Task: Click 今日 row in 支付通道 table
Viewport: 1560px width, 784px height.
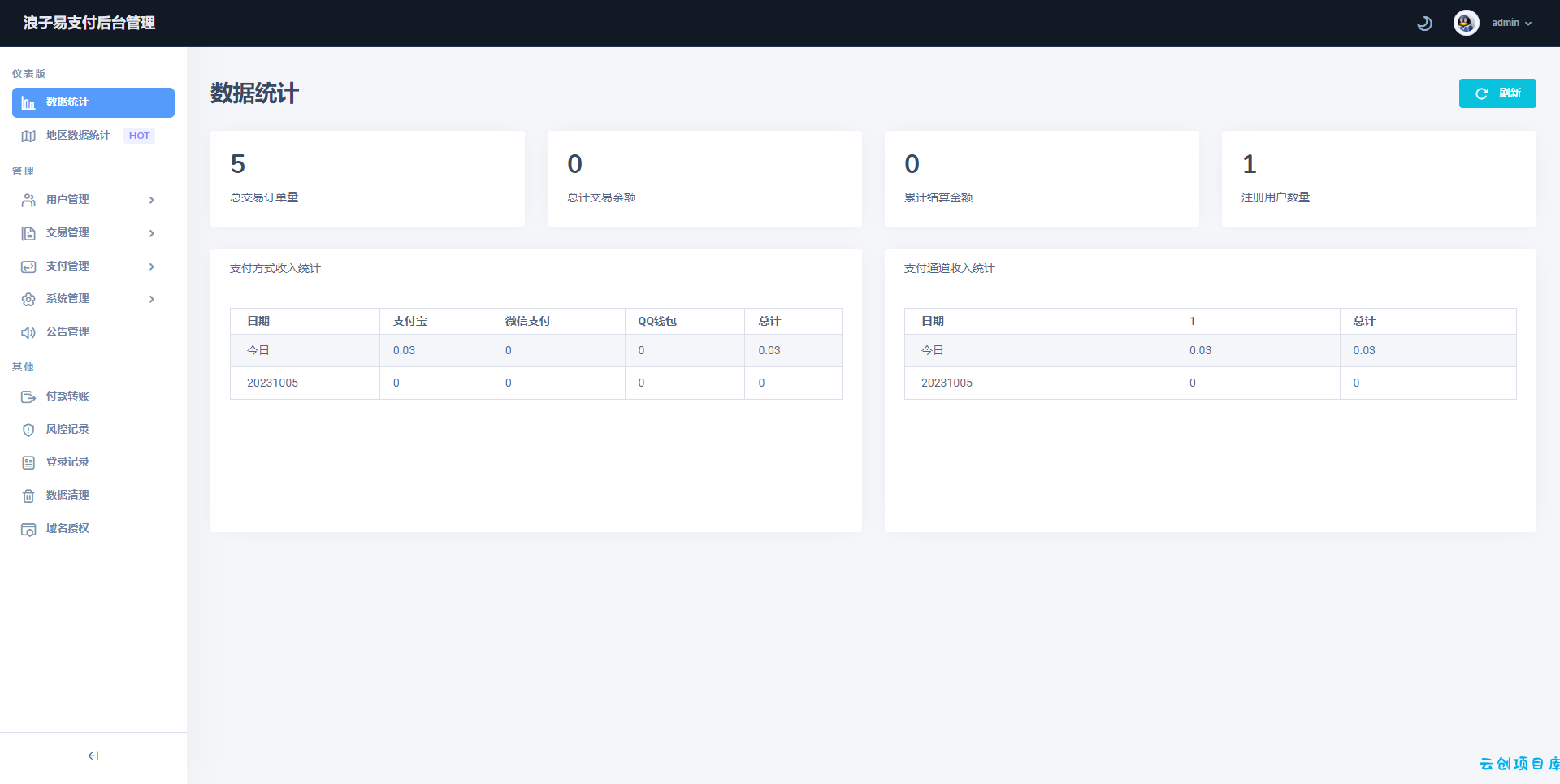Action: pyautogui.click(x=1211, y=350)
